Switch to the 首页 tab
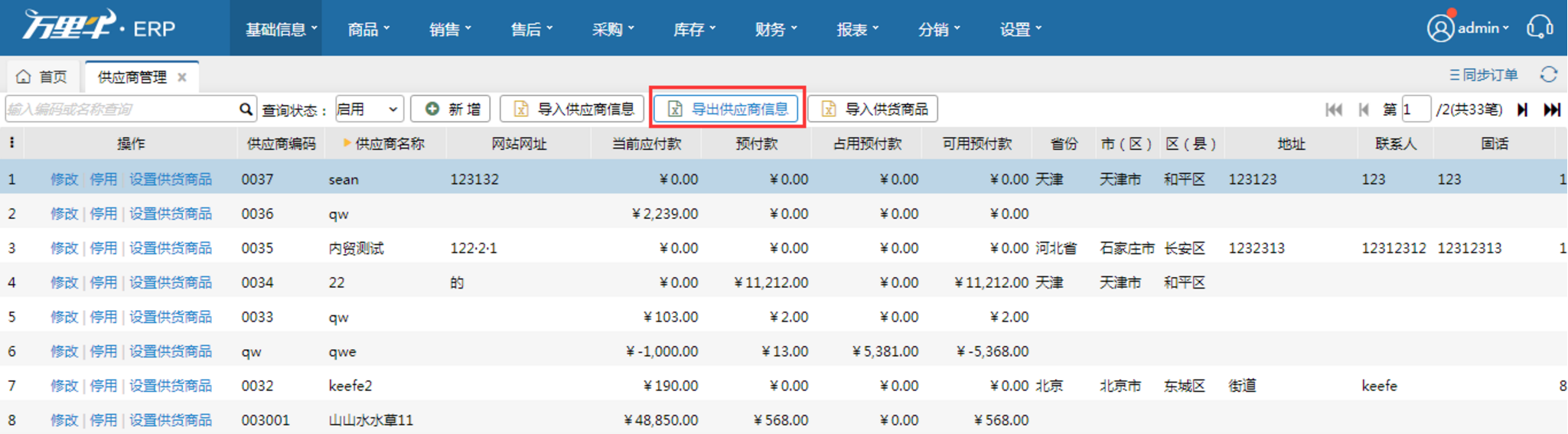The width and height of the screenshot is (1568, 434). (x=43, y=77)
